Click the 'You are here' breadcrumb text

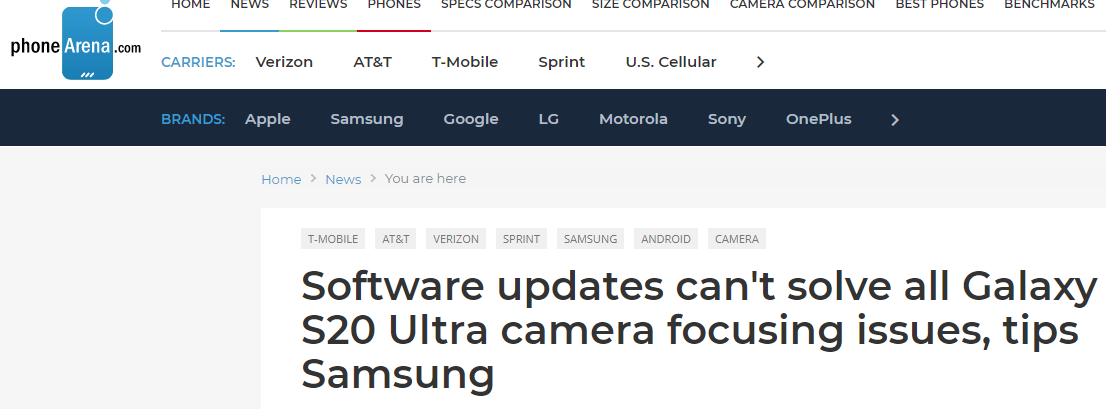pyautogui.click(x=425, y=178)
